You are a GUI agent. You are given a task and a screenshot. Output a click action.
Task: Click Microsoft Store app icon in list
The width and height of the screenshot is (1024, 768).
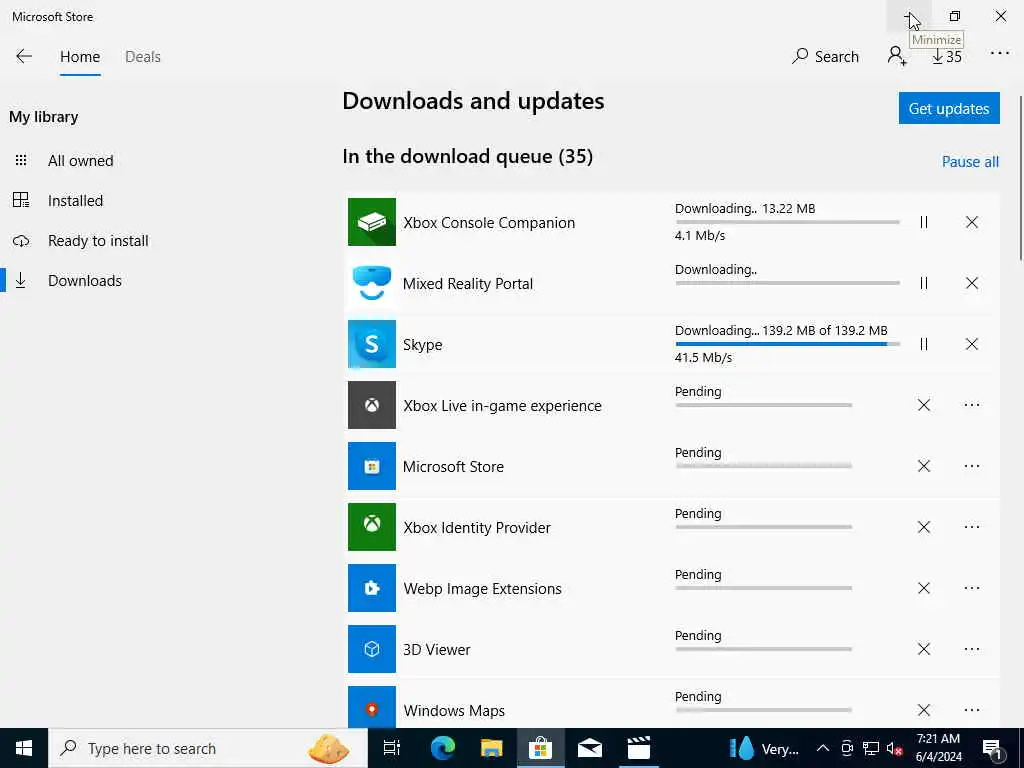[372, 466]
